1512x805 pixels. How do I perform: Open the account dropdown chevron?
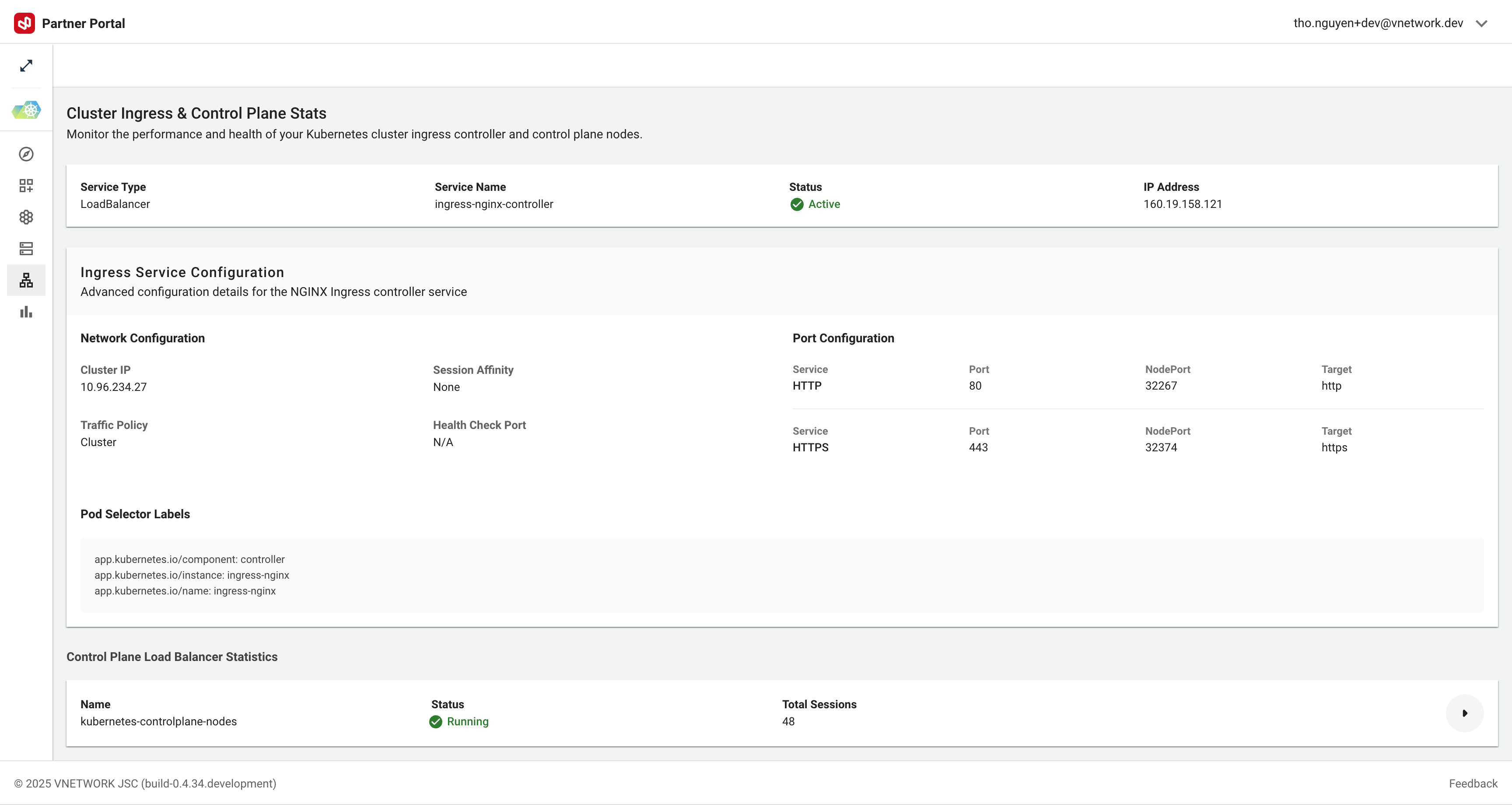point(1481,24)
